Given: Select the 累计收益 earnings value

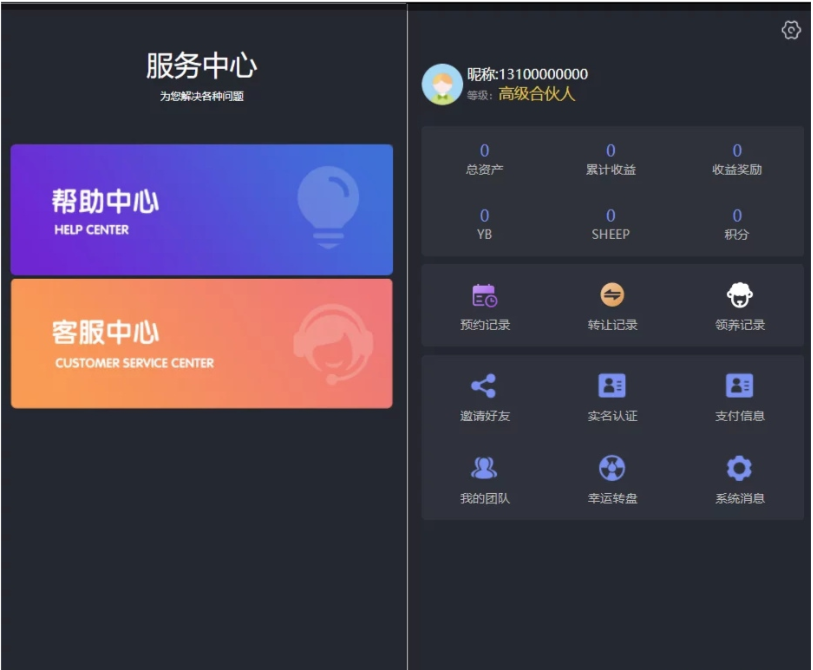Looking at the screenshot, I should [611, 152].
